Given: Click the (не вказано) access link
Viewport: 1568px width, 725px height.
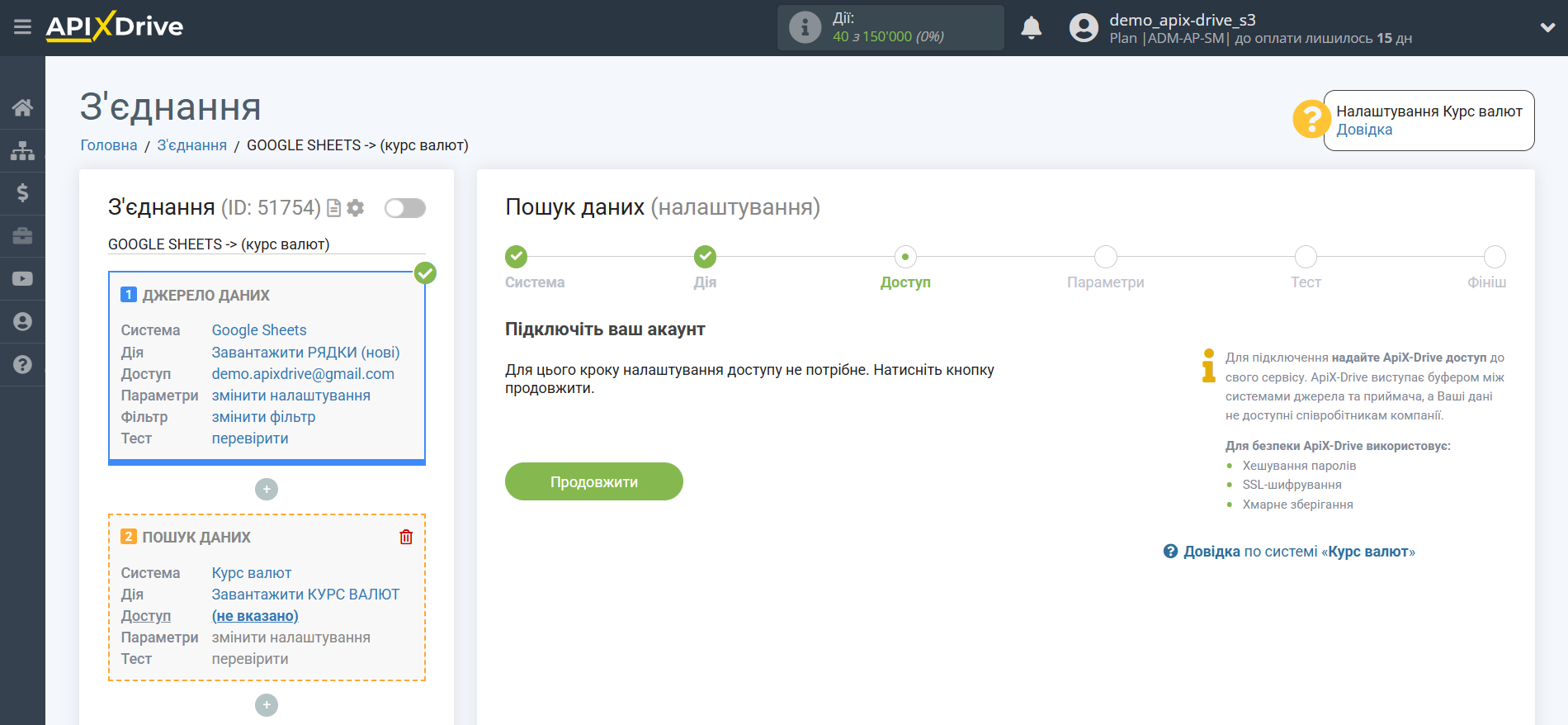Looking at the screenshot, I should pos(255,616).
